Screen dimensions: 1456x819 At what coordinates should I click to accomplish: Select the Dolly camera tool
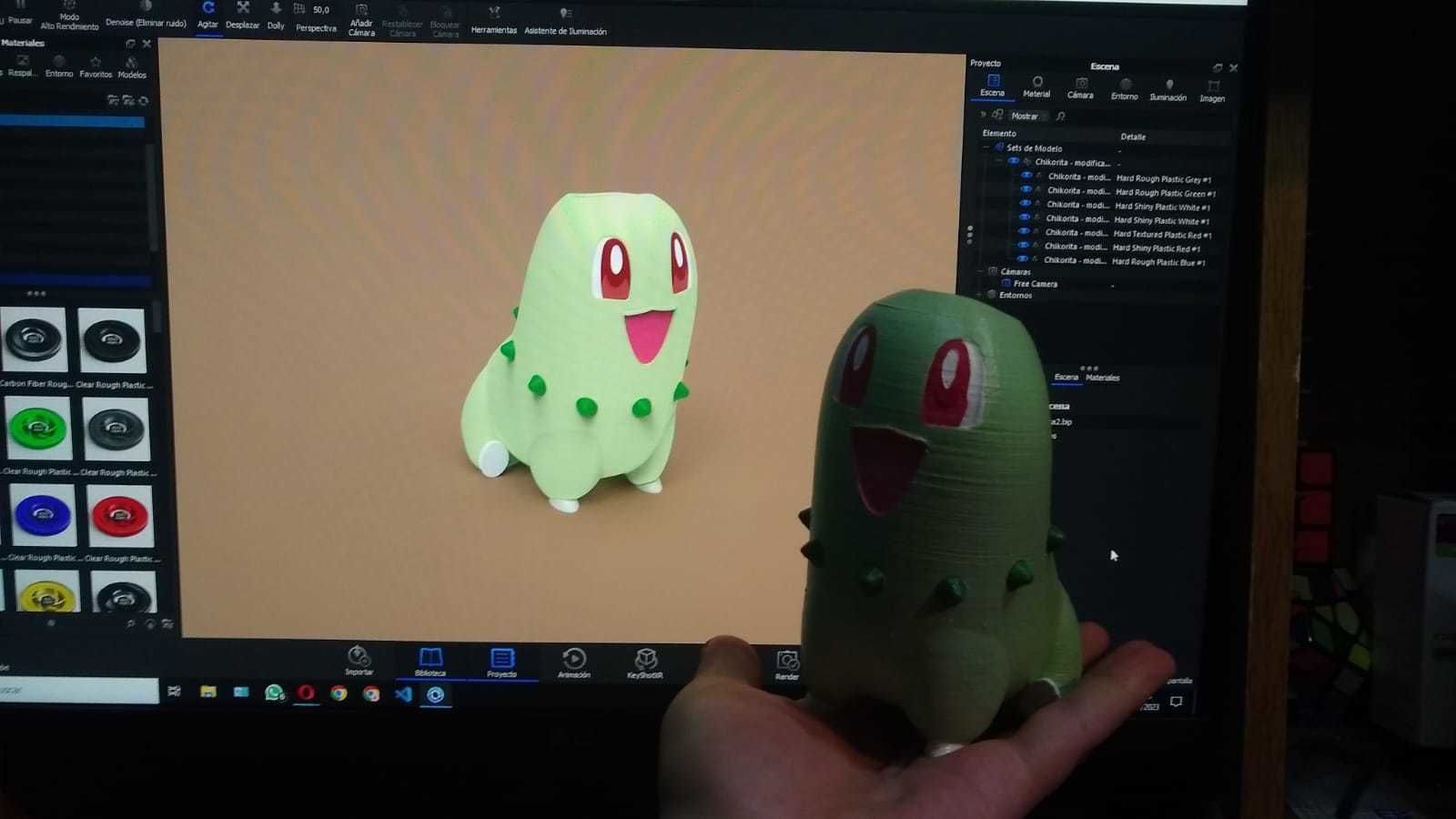[276, 15]
